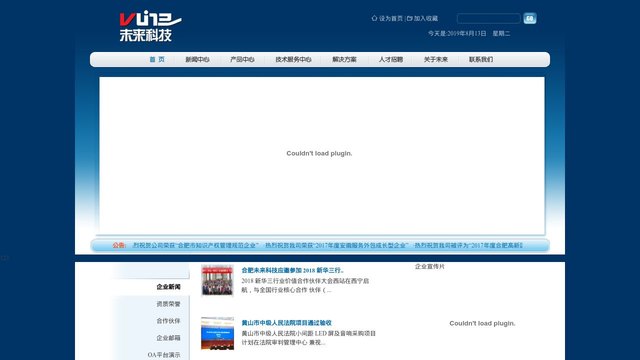This screenshot has width=640, height=360.
Task: Open the 2017年度安徽服务外包成长型企业 announcement
Action: click(337, 245)
